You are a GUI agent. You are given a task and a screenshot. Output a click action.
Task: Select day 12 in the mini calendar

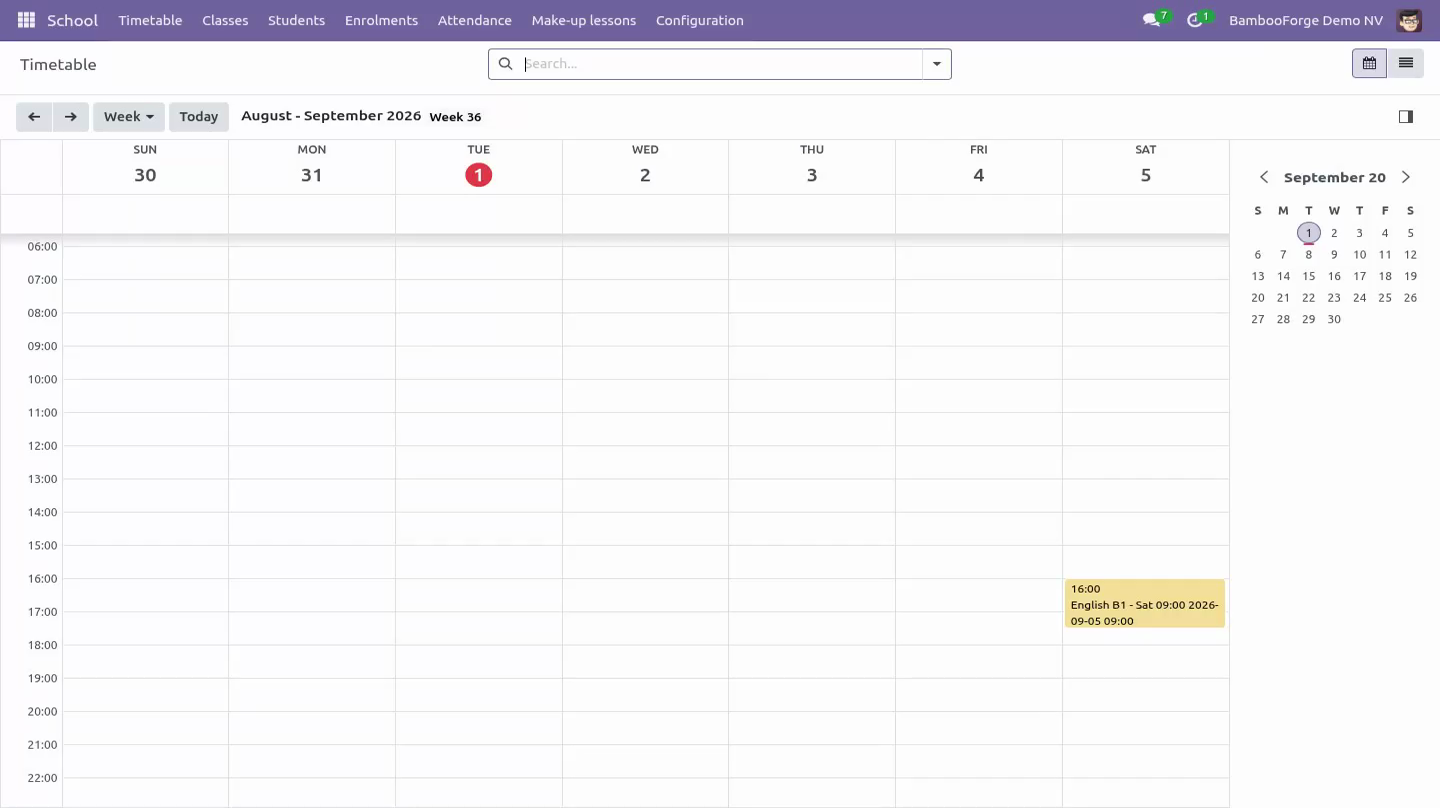pos(1410,254)
